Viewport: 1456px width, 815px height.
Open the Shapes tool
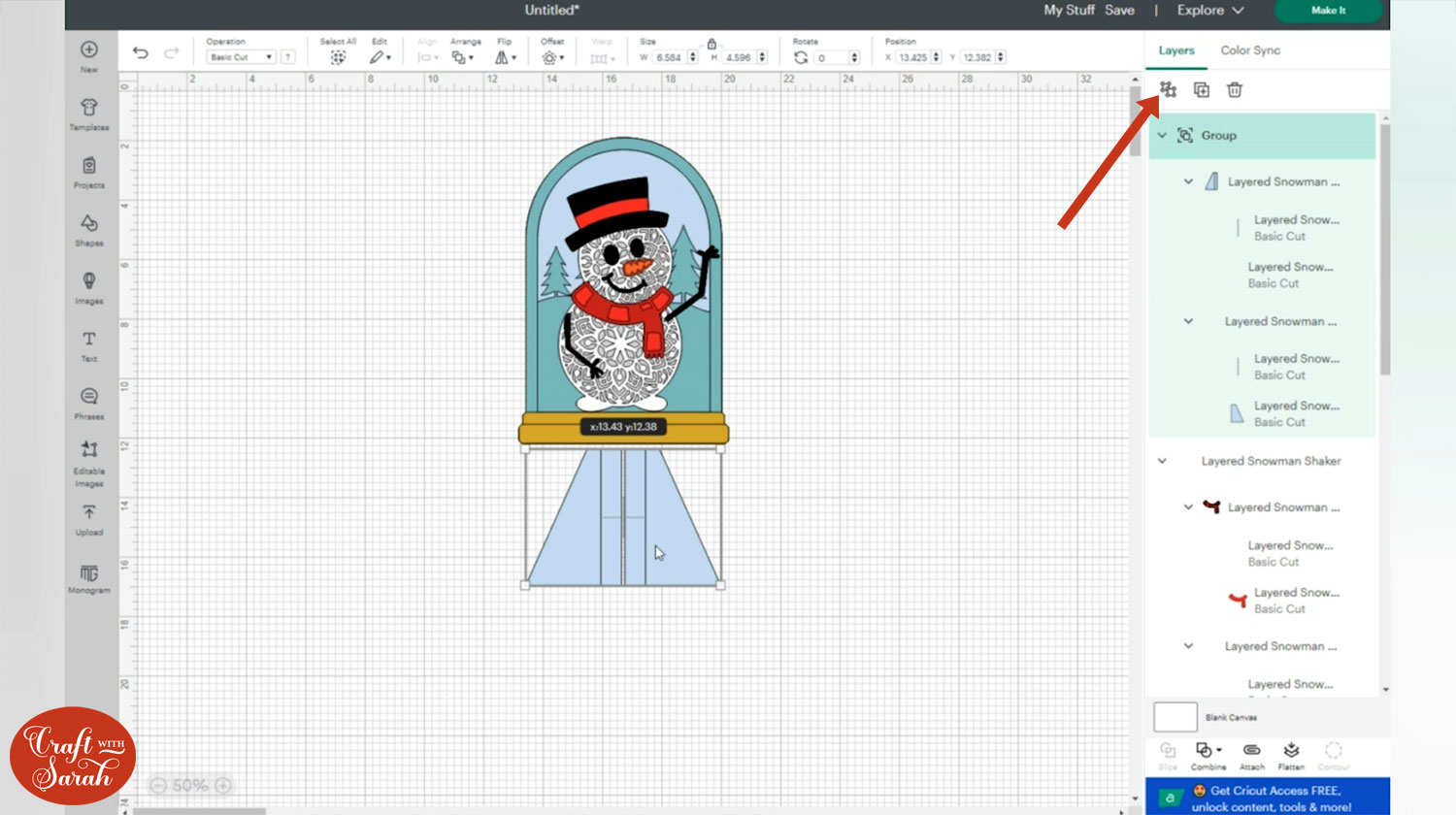click(88, 229)
